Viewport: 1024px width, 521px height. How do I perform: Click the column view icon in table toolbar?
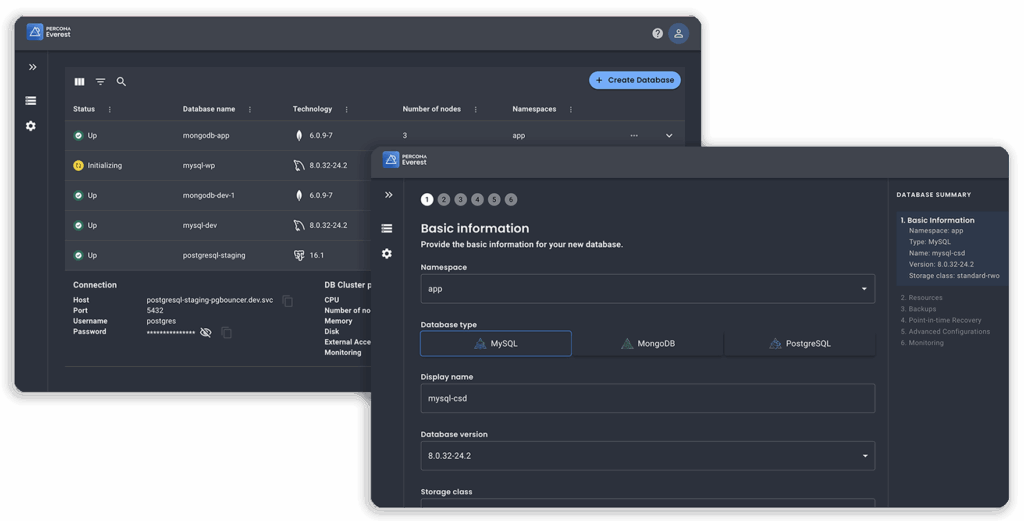(80, 82)
